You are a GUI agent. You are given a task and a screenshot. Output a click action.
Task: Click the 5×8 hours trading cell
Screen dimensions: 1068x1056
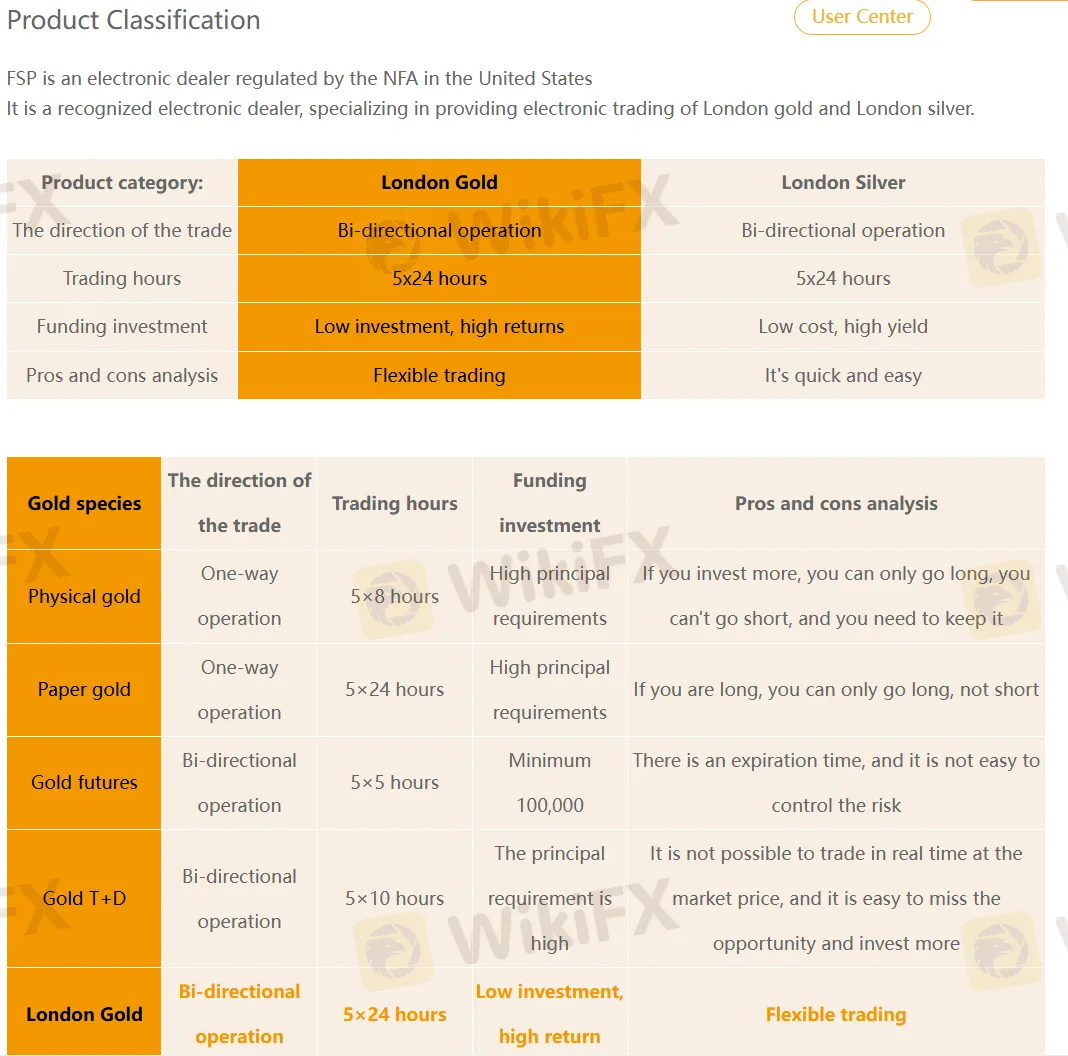(x=394, y=596)
